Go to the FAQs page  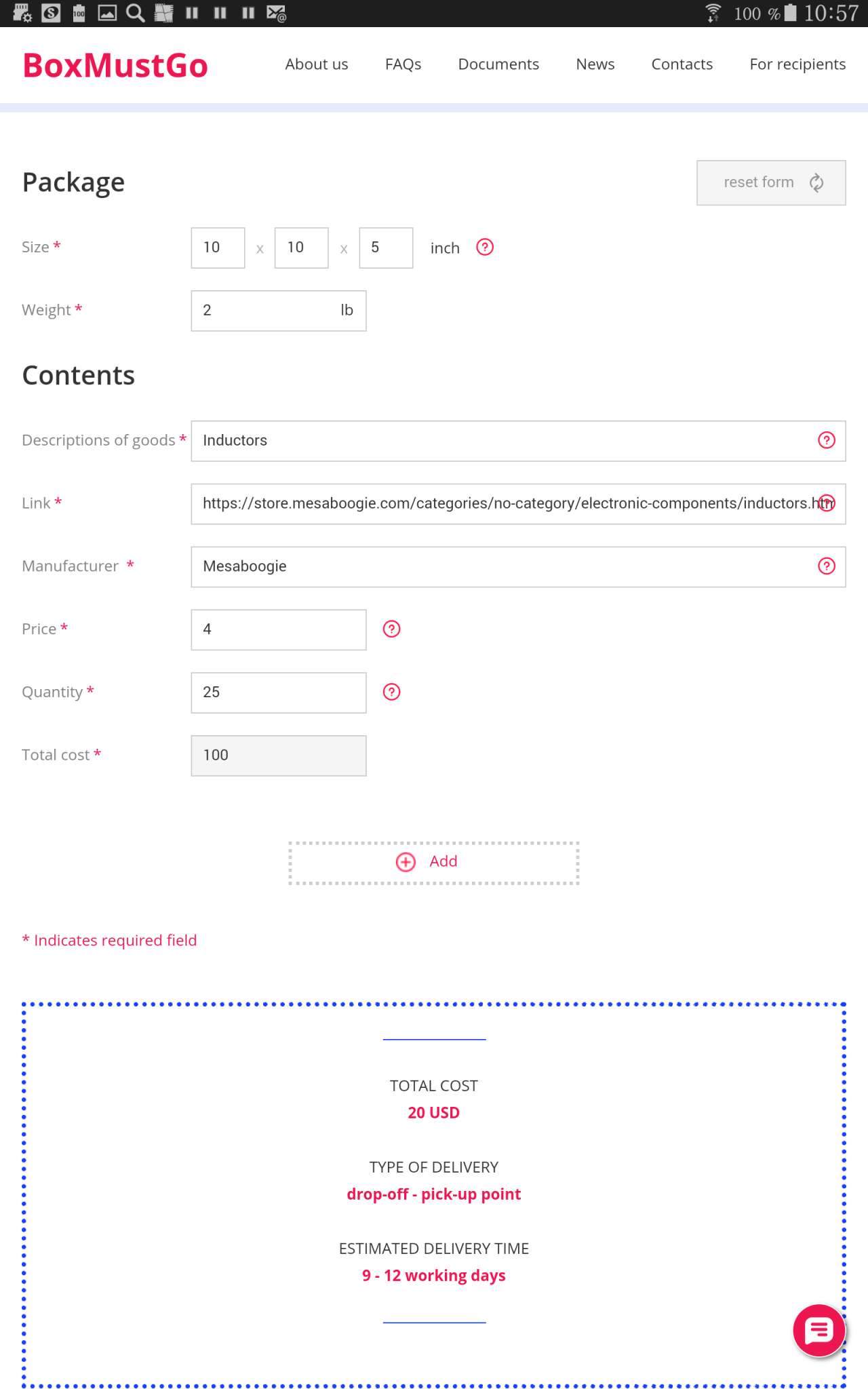pos(403,64)
